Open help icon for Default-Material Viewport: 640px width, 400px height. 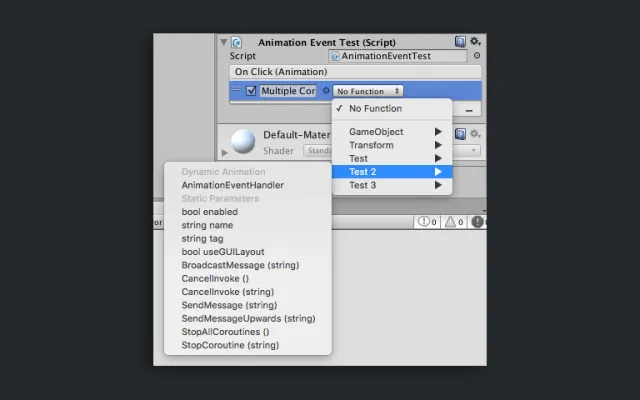point(460,134)
